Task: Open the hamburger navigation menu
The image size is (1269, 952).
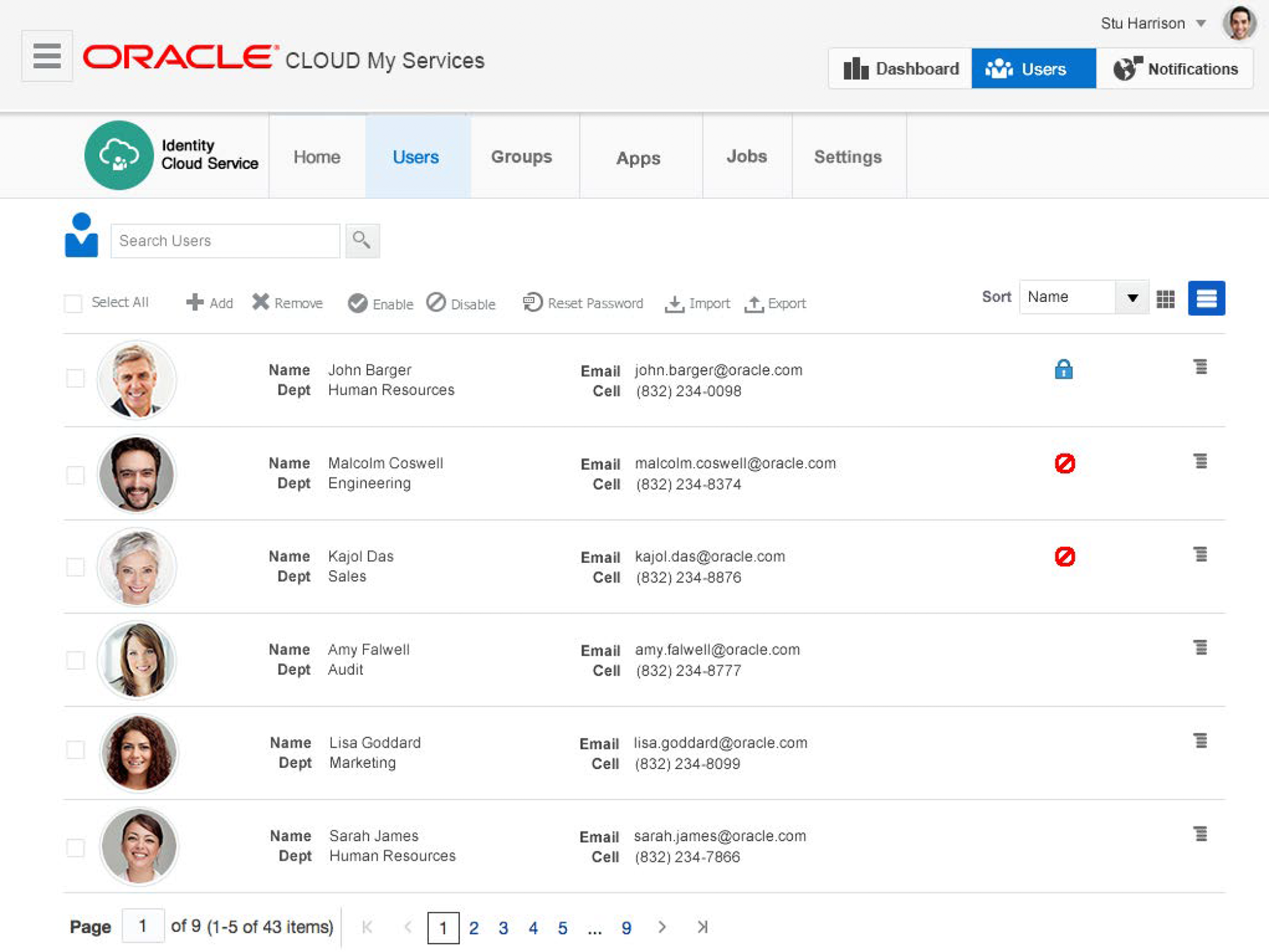Action: (x=47, y=56)
